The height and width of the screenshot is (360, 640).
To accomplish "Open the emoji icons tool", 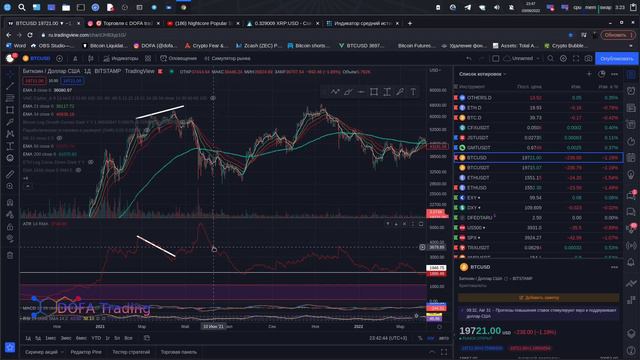I will pos(10,158).
